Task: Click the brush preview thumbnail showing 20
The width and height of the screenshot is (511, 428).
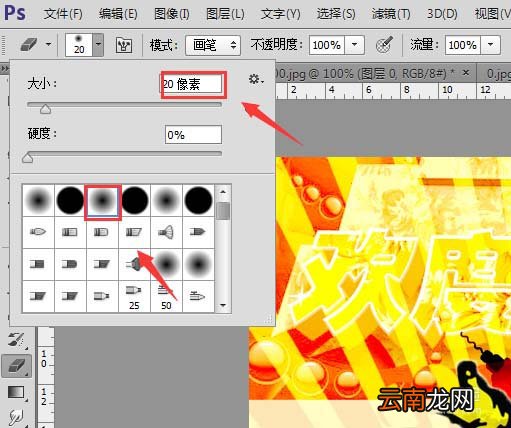Action: (79, 44)
